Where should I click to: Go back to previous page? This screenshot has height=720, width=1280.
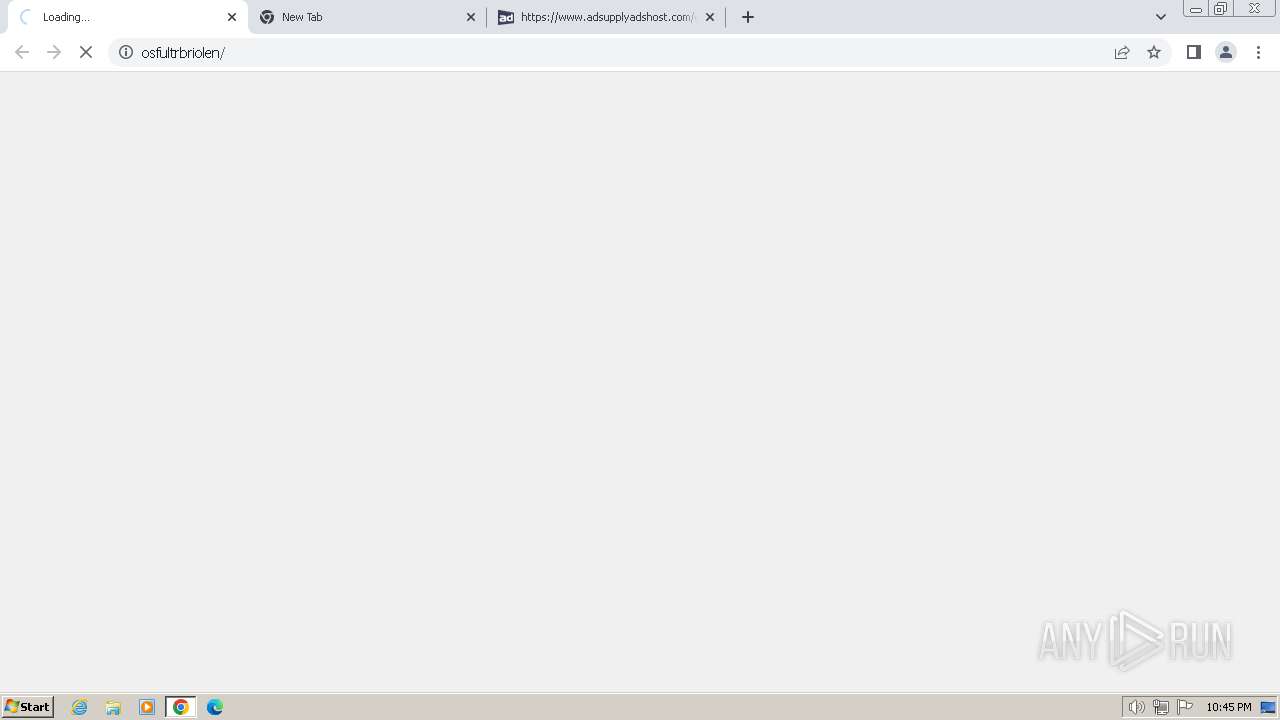pyautogui.click(x=22, y=52)
